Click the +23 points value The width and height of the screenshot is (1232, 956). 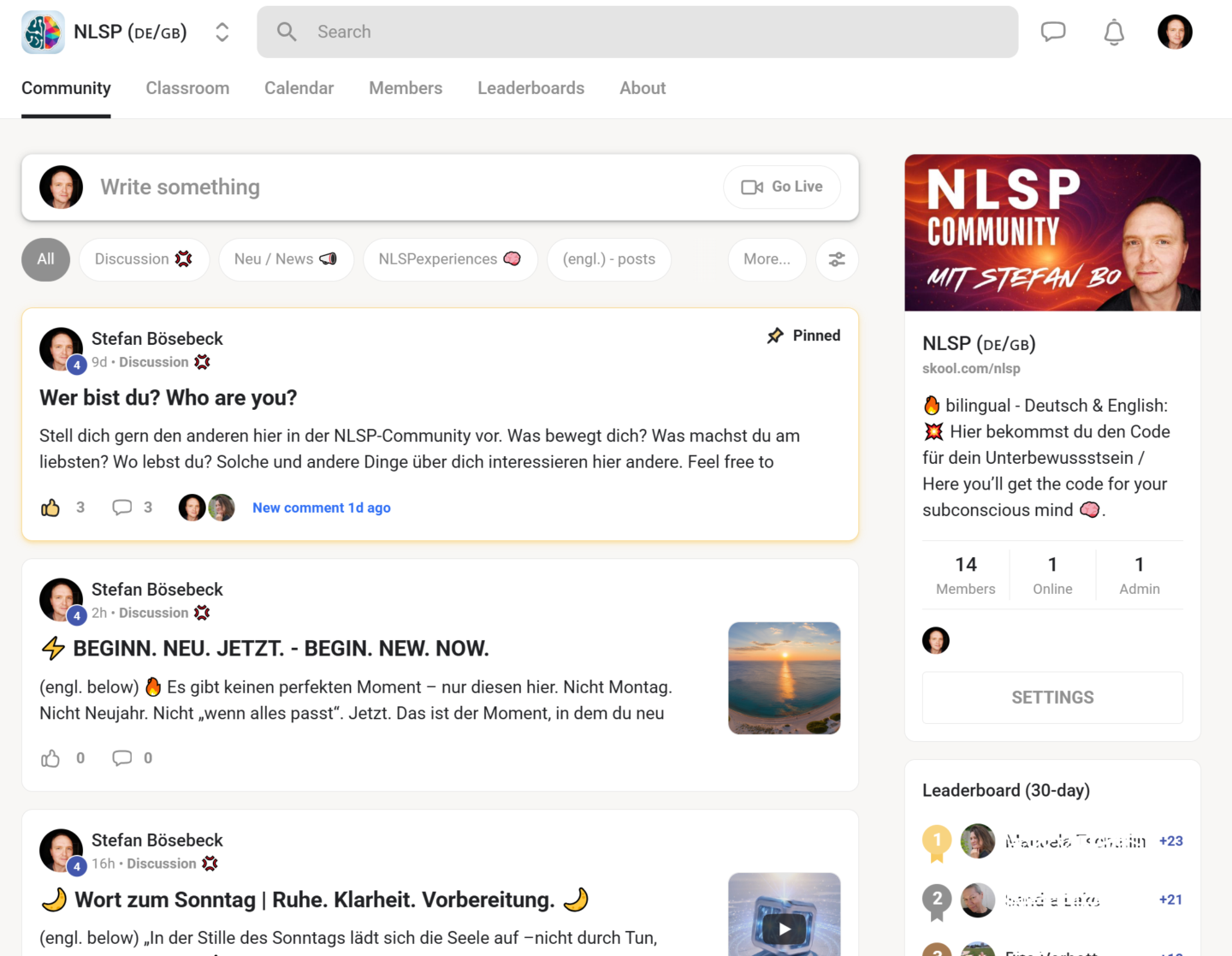coord(1171,841)
